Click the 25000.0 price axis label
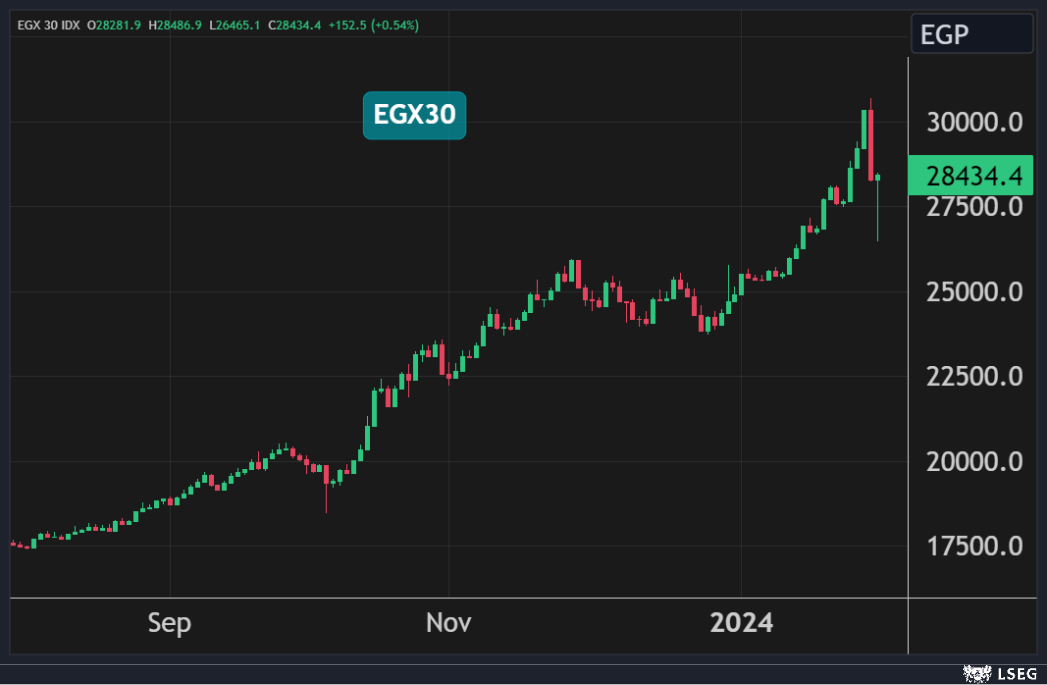 click(973, 292)
